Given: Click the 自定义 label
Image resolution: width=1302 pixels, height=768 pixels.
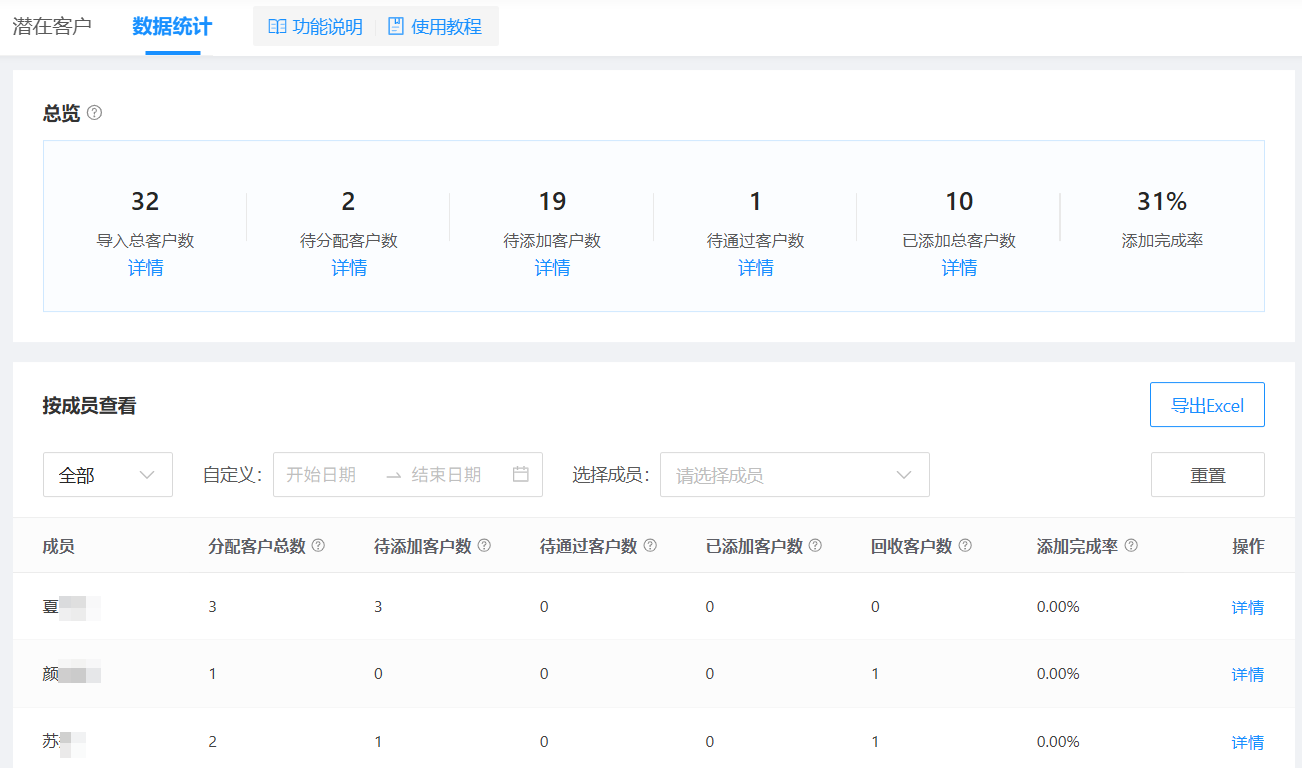Looking at the screenshot, I should (232, 475).
